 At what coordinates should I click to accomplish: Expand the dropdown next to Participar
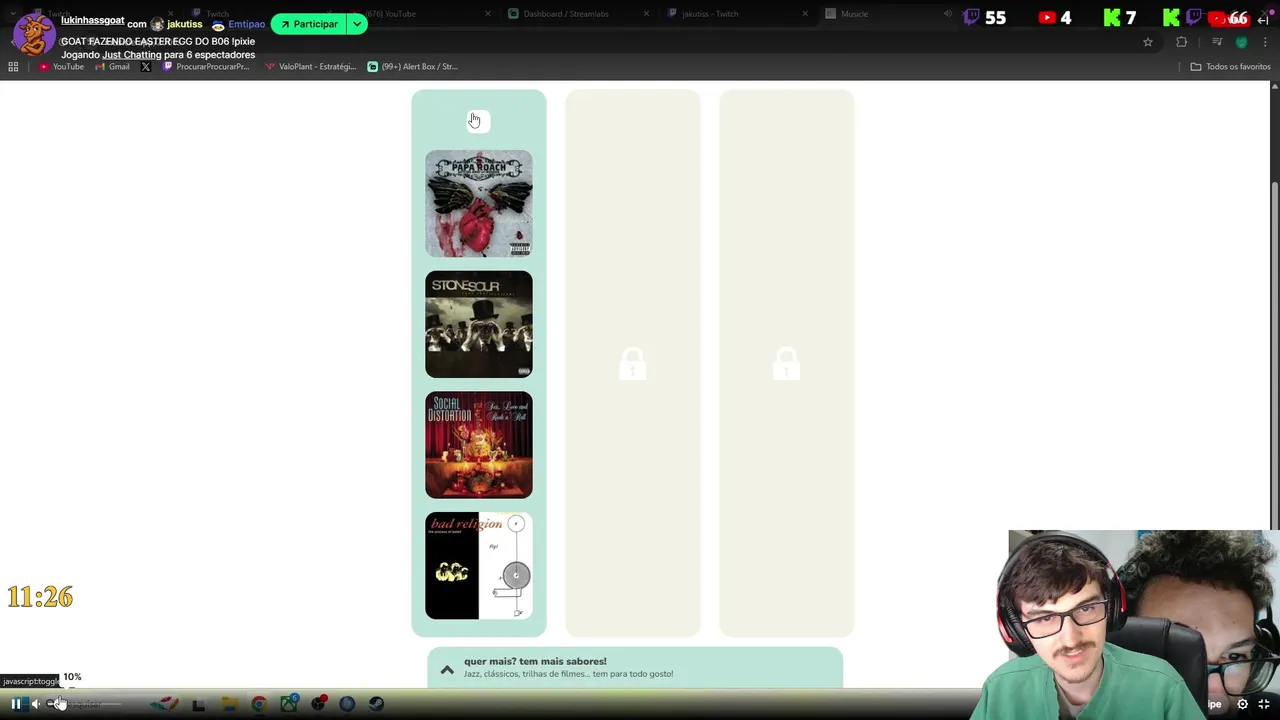tap(357, 24)
